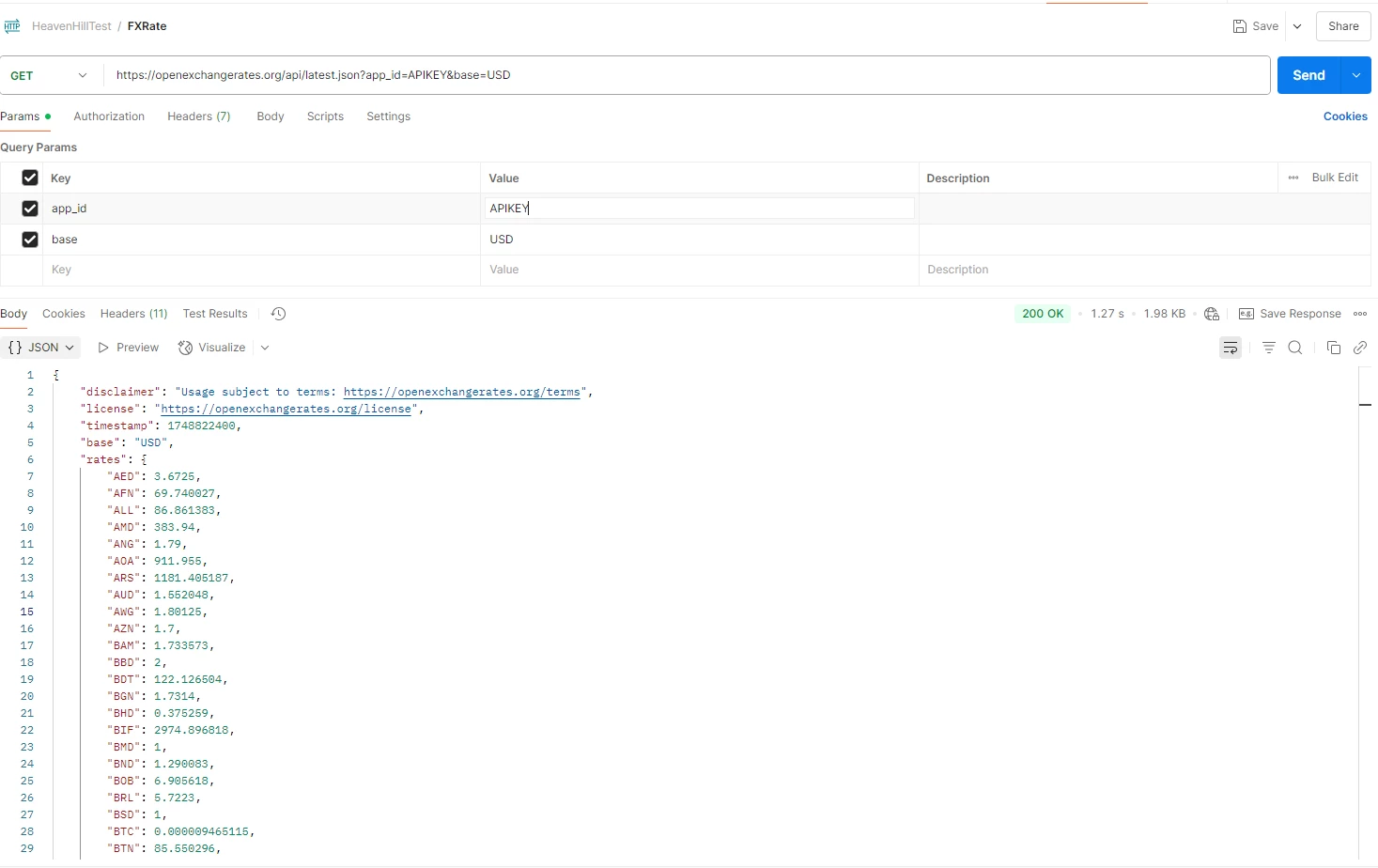1378x868 pixels.
Task: Click the empty Key placeholder field
Action: point(261,270)
